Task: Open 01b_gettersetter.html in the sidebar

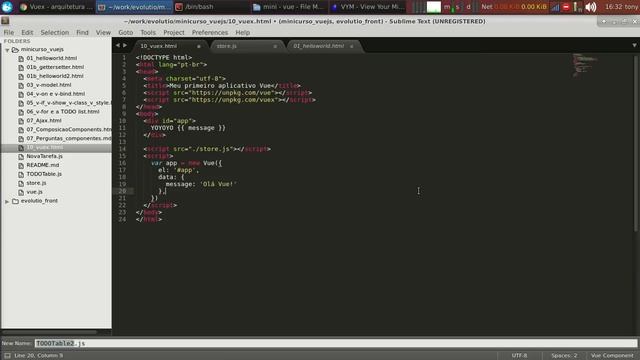Action: pos(55,67)
